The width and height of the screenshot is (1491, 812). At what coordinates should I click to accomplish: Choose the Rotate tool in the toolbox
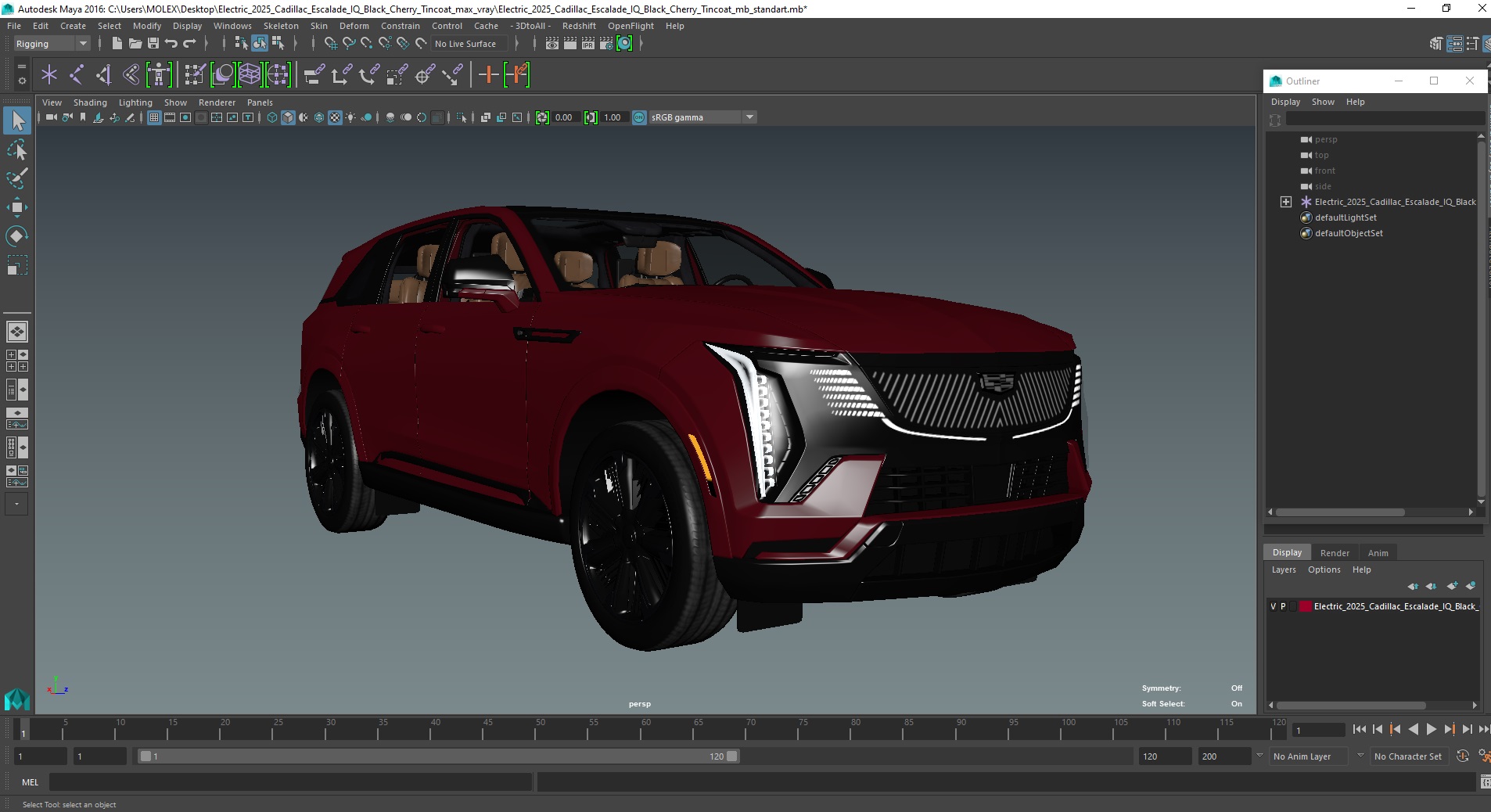click(x=17, y=235)
